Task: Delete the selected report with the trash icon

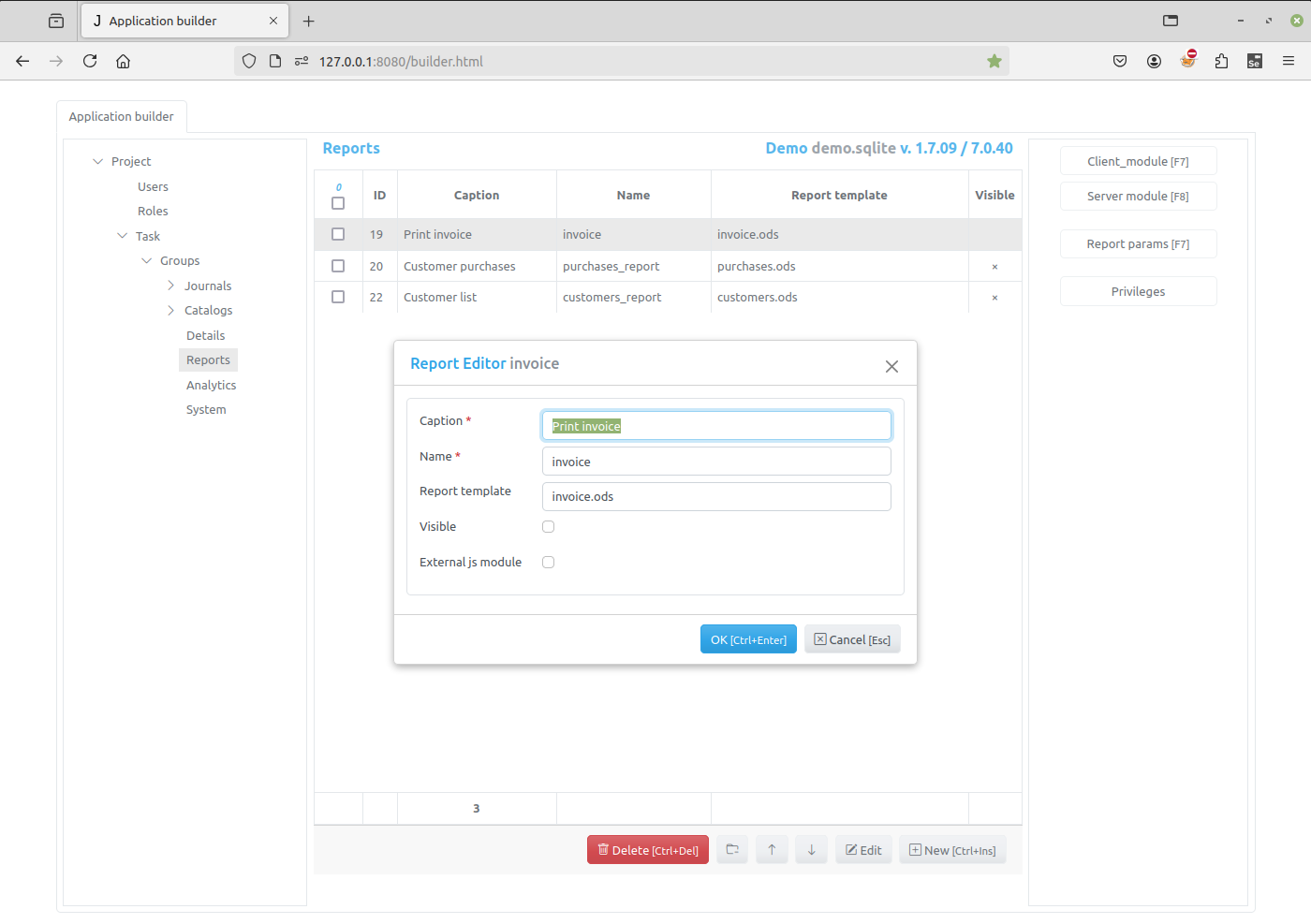Action: point(647,849)
